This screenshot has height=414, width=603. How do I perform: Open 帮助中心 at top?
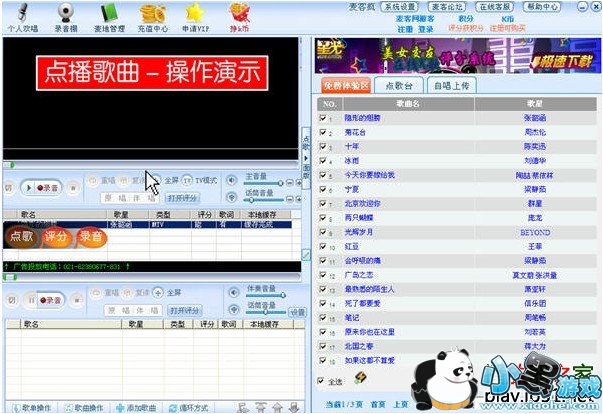coord(542,7)
